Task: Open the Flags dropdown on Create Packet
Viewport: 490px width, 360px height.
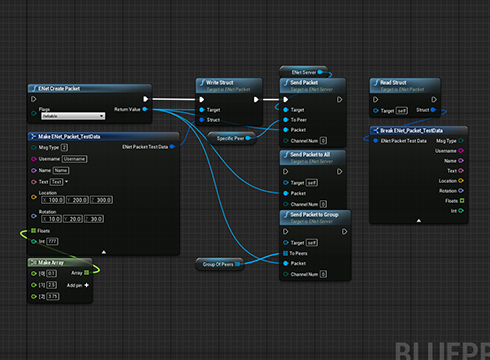Action: pos(73,116)
